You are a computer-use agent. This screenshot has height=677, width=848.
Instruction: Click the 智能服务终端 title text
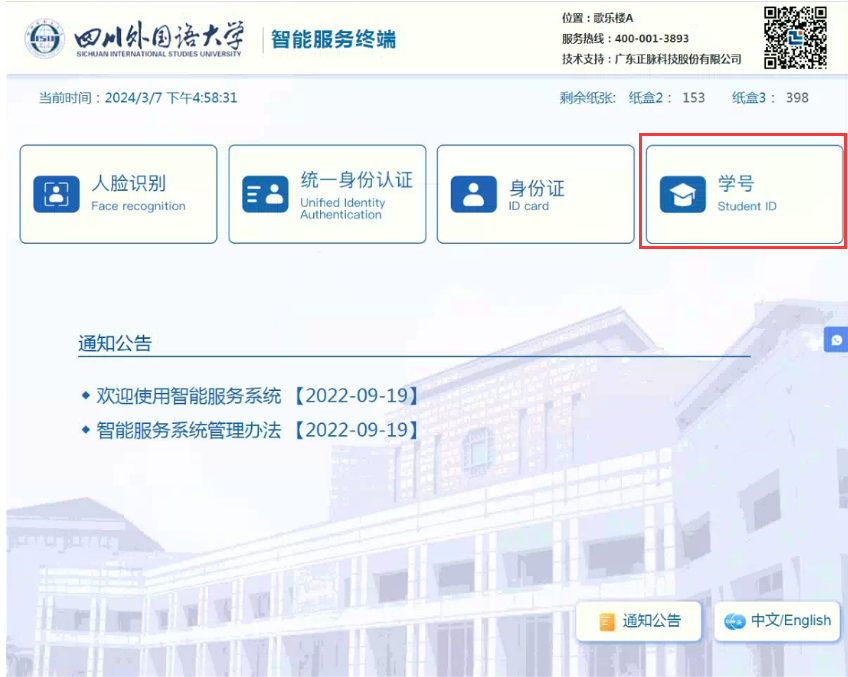point(333,39)
